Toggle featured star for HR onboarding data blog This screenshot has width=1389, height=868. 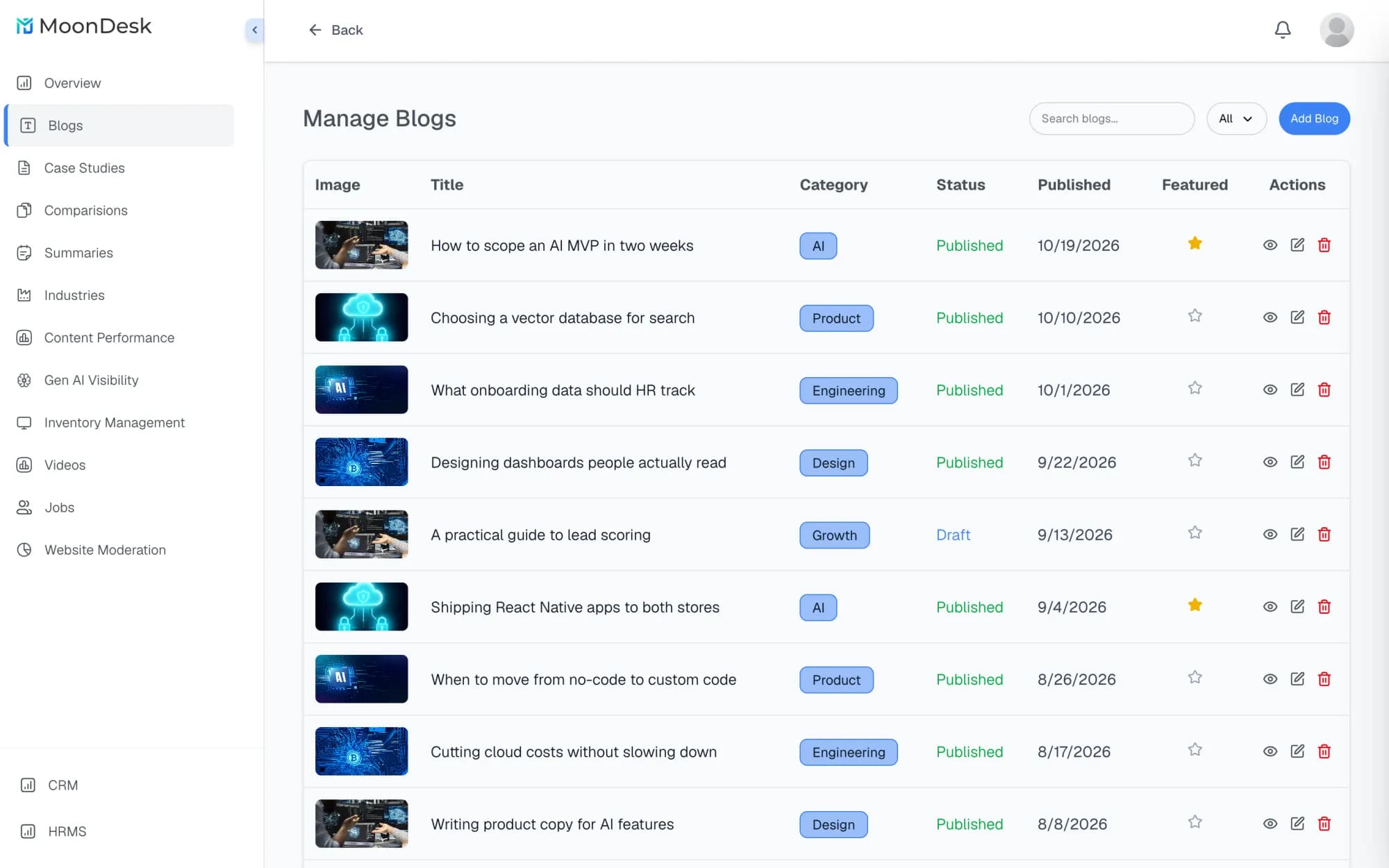tap(1195, 387)
